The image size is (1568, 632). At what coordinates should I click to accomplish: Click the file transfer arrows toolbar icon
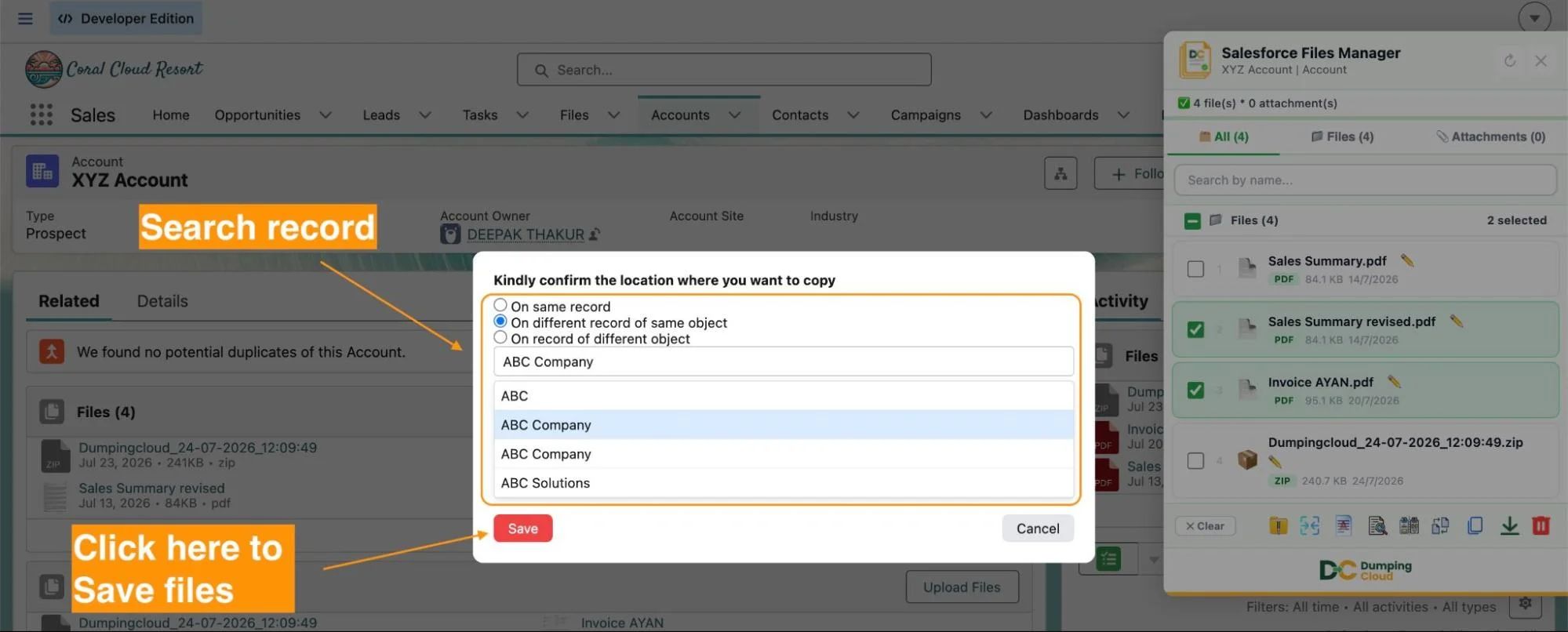1440,525
